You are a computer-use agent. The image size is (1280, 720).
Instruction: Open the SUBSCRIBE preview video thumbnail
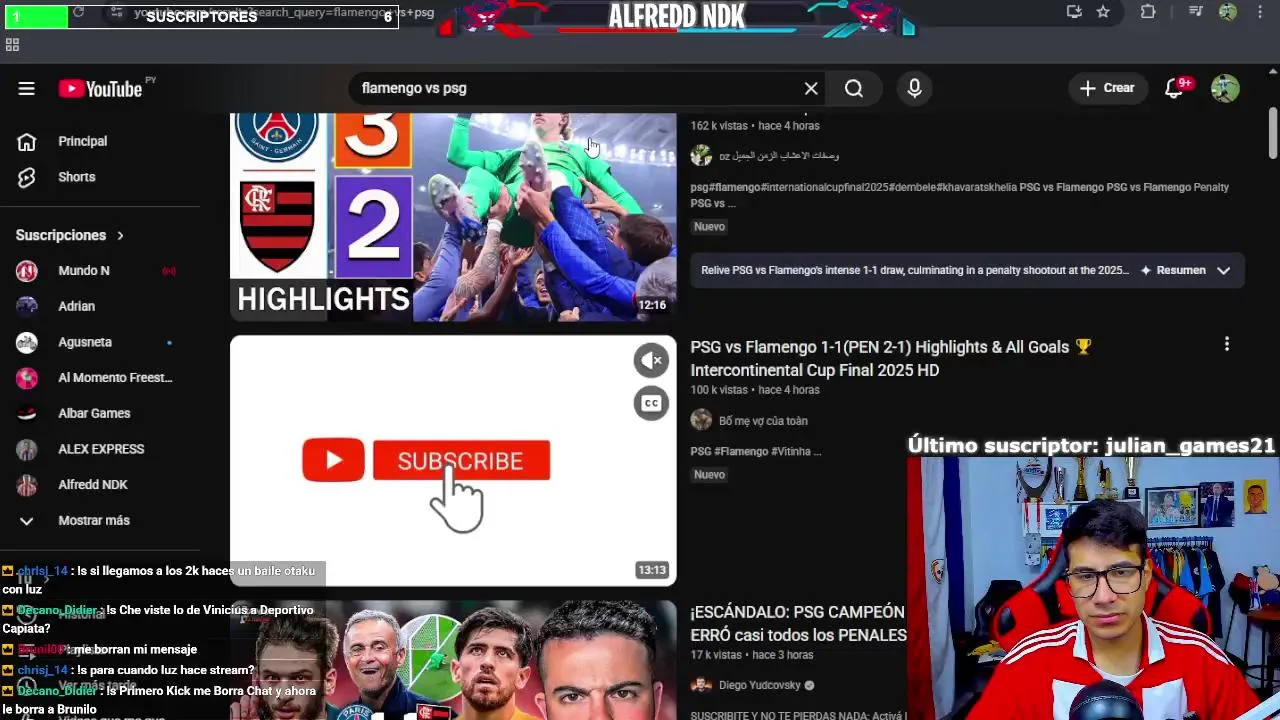tap(453, 461)
